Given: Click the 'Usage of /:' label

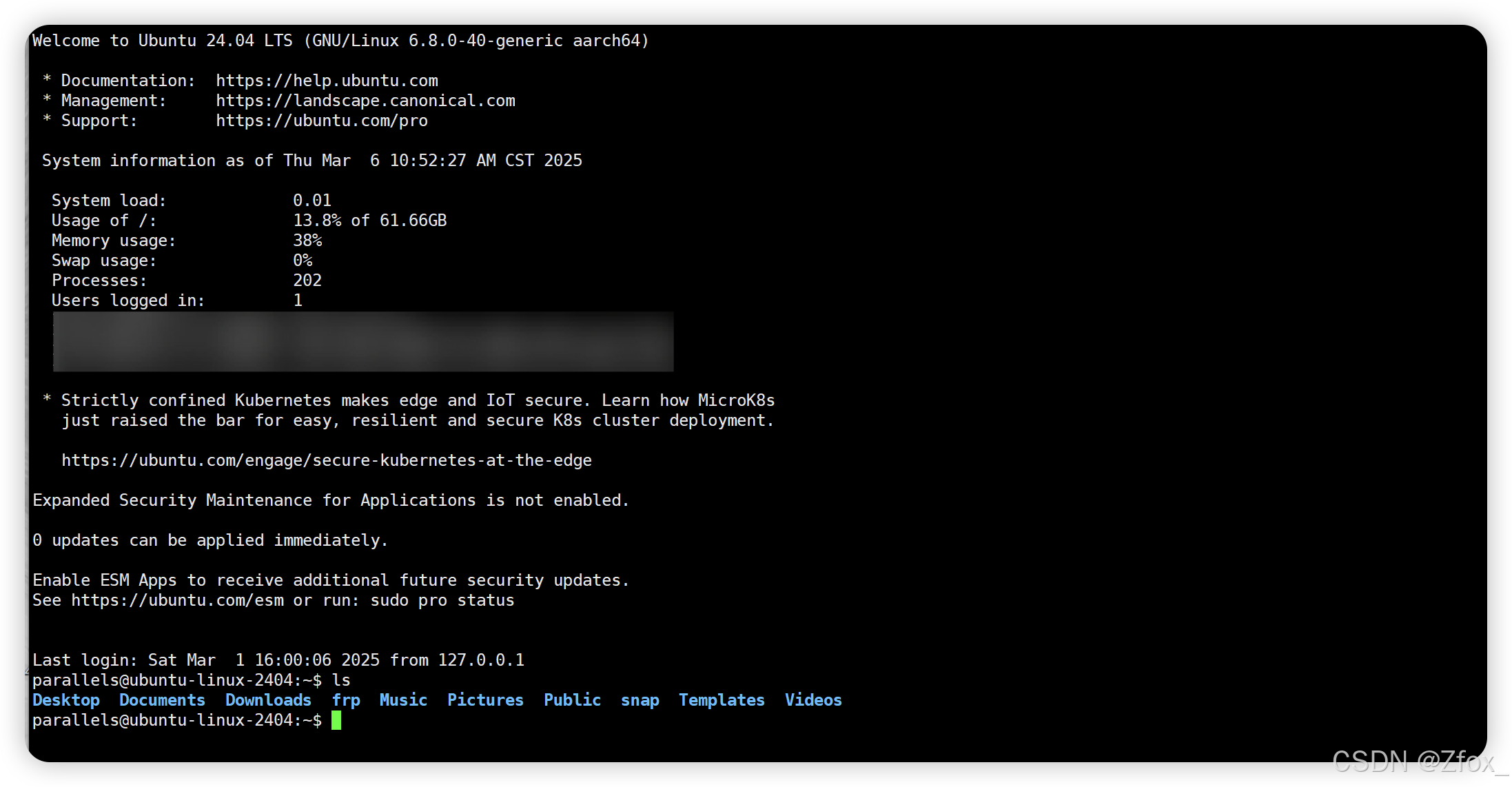Looking at the screenshot, I should coord(104,221).
